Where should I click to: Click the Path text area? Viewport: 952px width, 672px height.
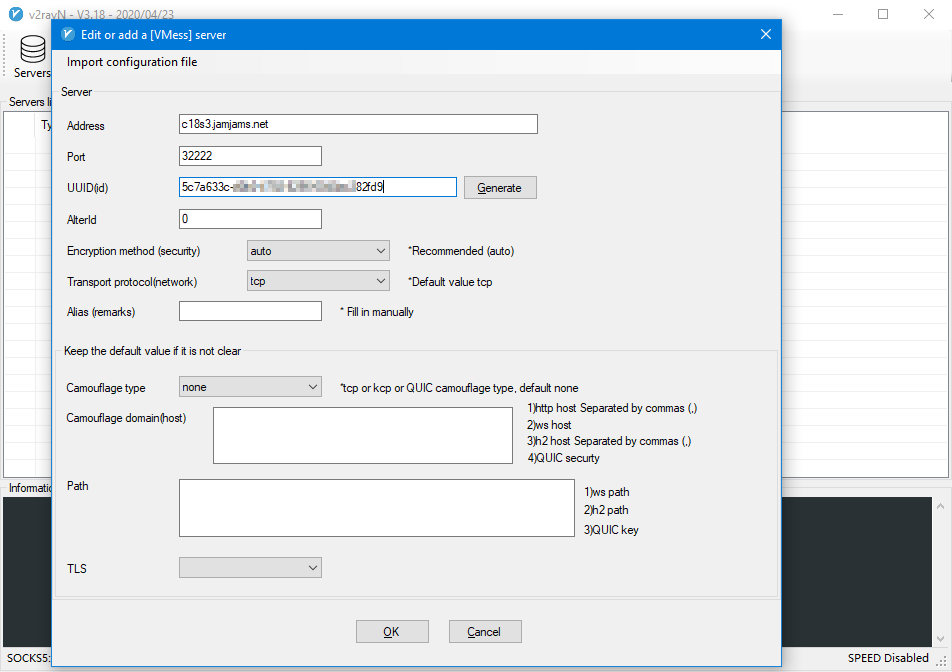click(376, 508)
